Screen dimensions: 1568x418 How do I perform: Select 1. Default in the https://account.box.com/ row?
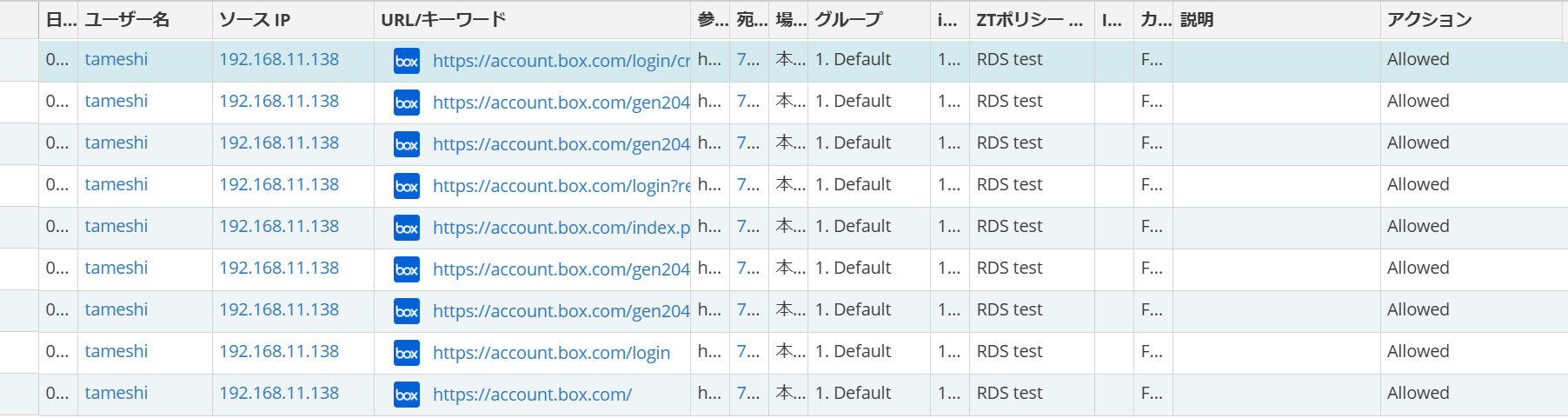pyautogui.click(x=853, y=393)
